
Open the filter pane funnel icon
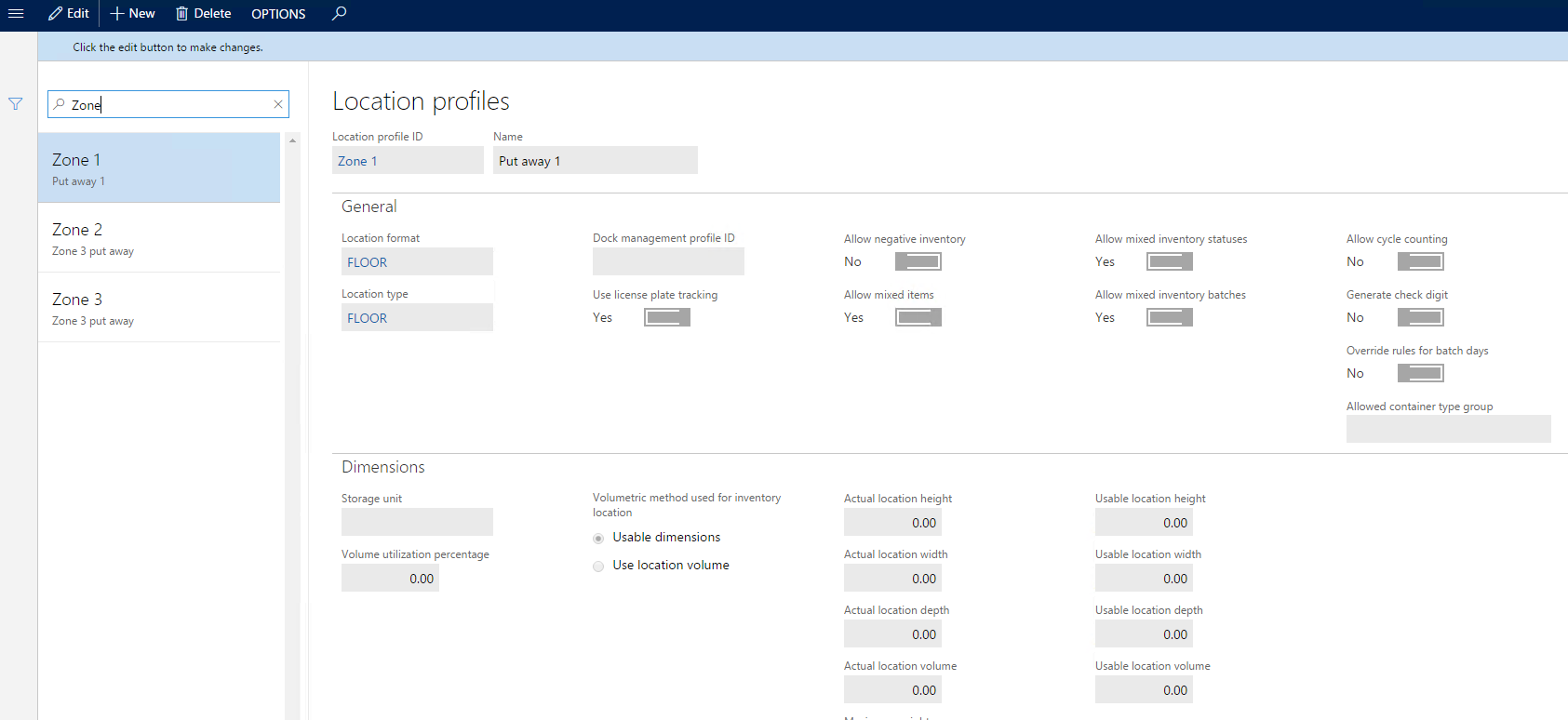[x=16, y=104]
